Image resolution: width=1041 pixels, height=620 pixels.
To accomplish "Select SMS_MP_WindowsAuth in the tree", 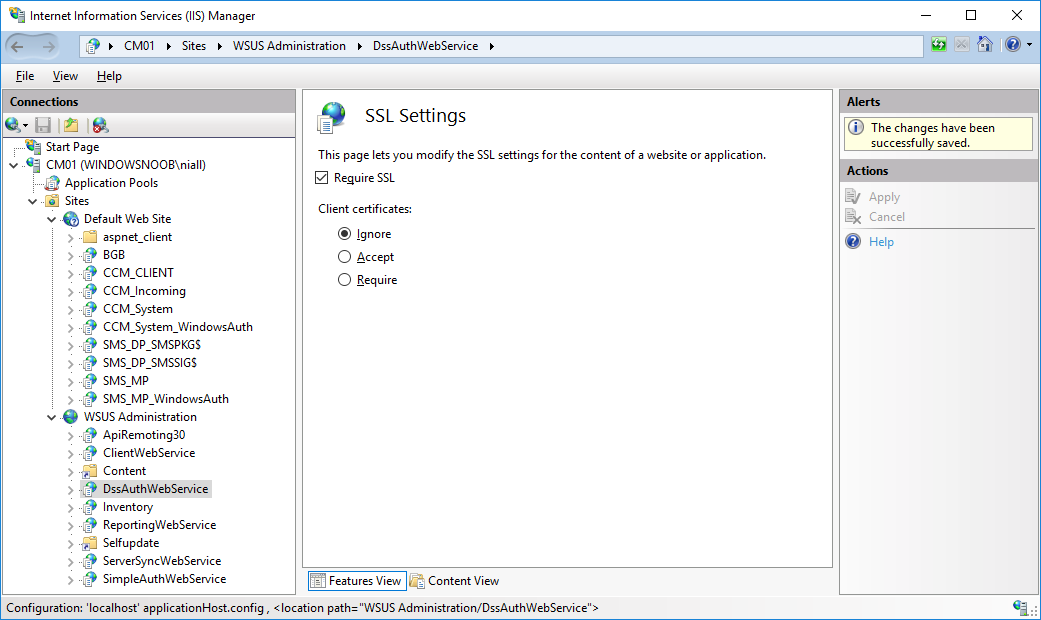I will point(165,399).
